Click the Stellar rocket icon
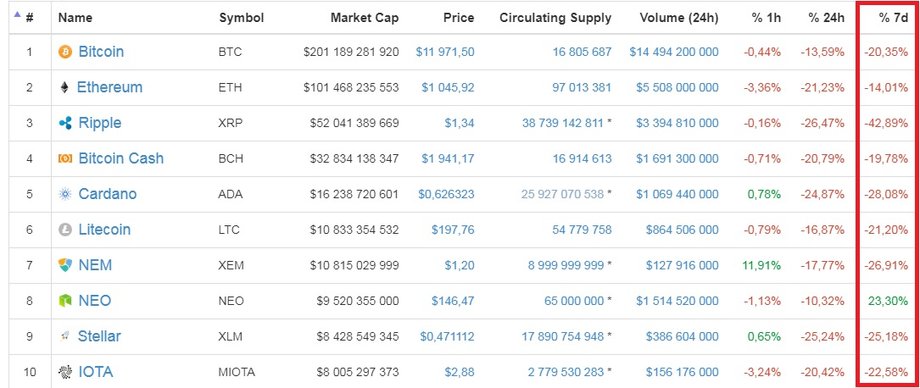This screenshot has height=388, width=920. [65, 336]
